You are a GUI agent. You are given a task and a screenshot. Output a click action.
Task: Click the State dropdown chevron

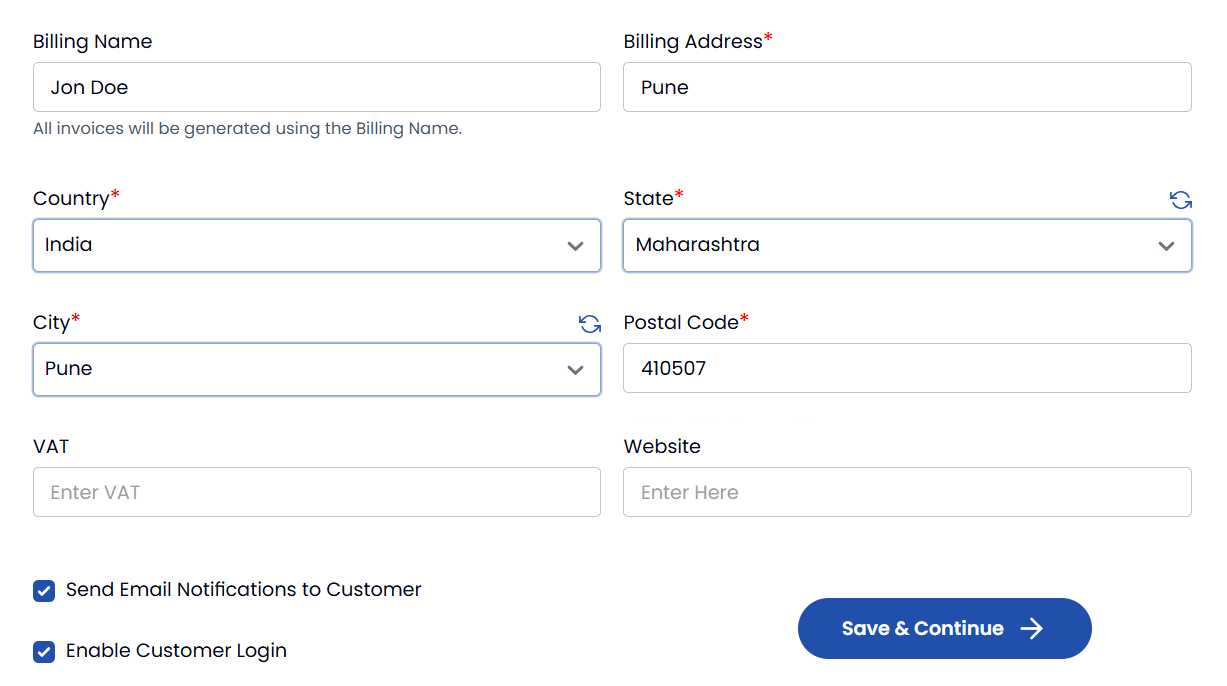(x=1166, y=245)
